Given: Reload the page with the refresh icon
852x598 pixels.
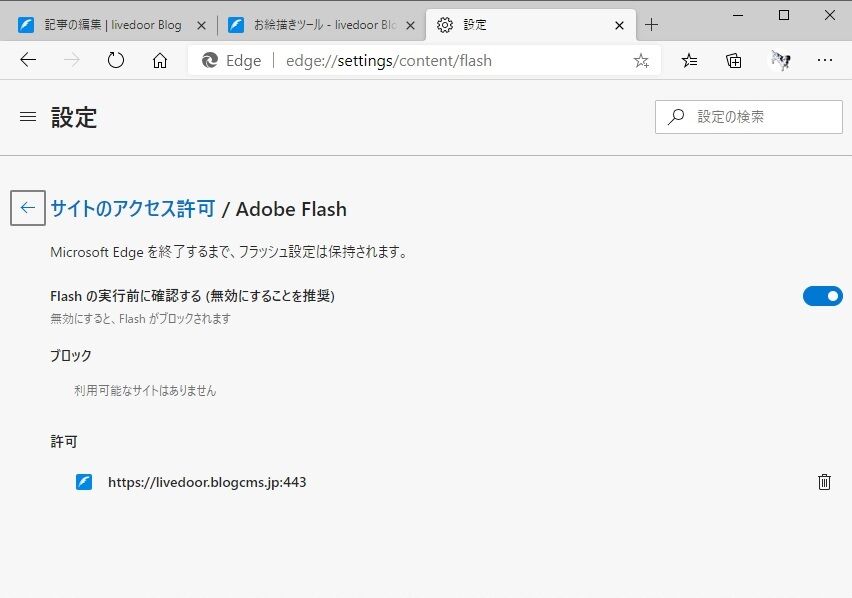Looking at the screenshot, I should [116, 60].
